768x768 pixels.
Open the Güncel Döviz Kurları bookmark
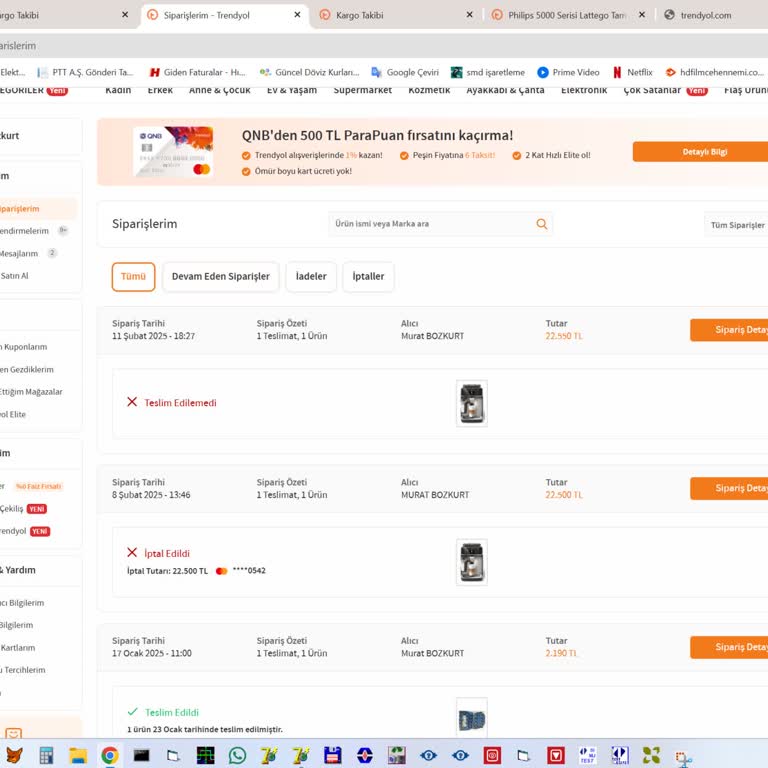[x=310, y=72]
